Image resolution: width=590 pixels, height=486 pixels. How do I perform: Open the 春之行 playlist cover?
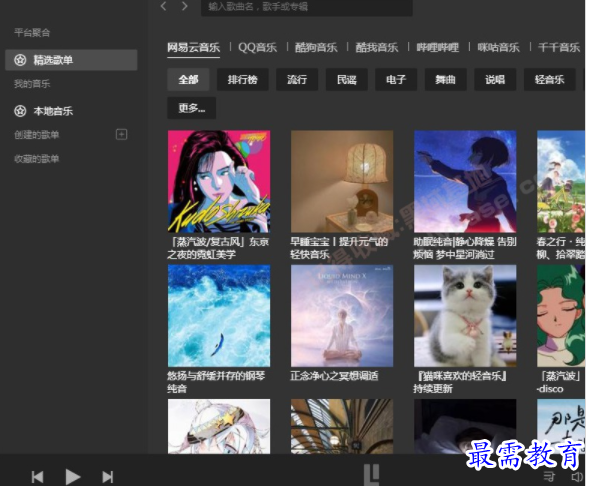(x=561, y=181)
